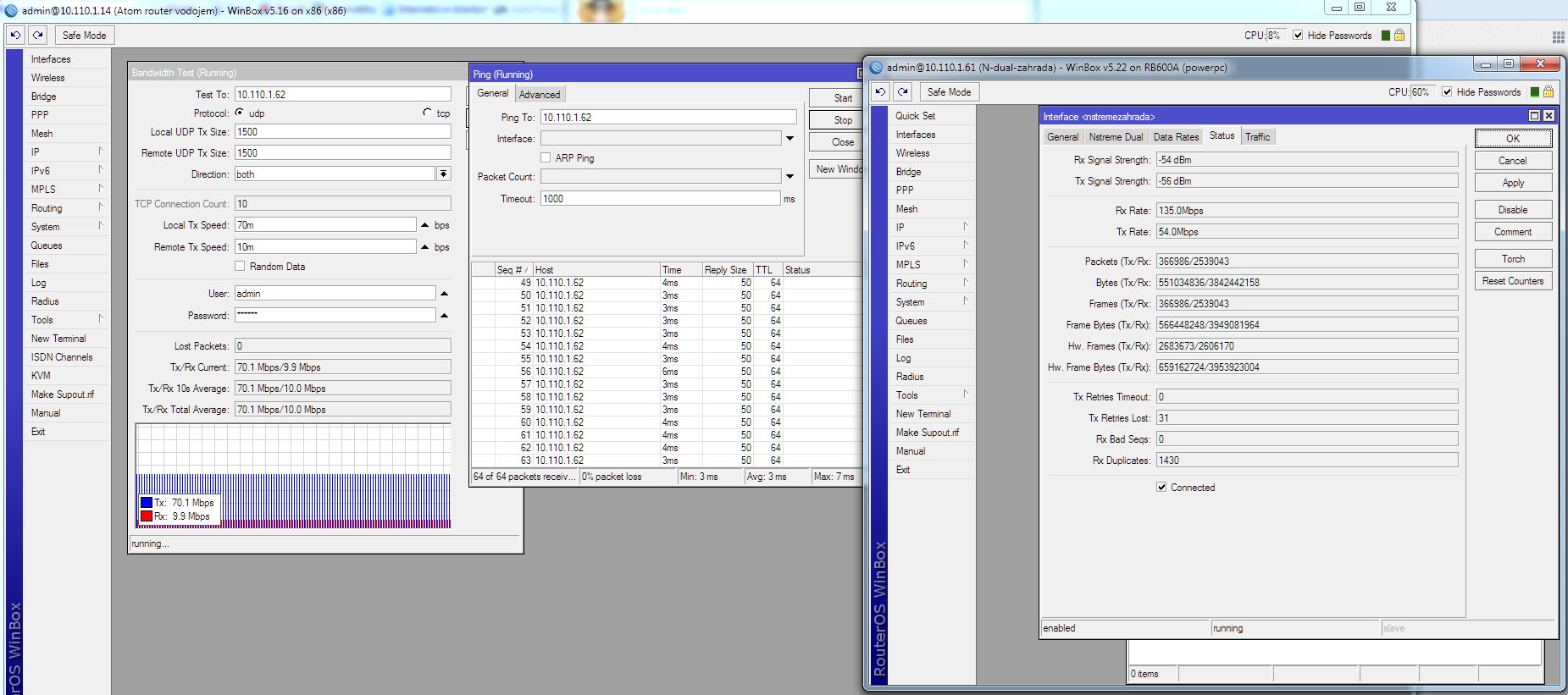Click the padlock icon in the Atom router window
Viewport: 1568px width, 695px height.
(1399, 36)
